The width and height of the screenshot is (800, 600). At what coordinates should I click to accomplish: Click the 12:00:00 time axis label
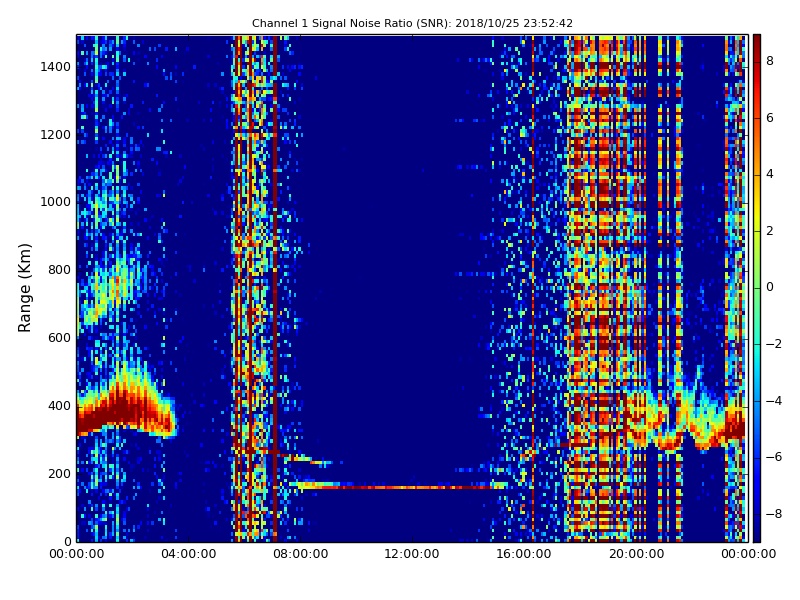coord(412,554)
